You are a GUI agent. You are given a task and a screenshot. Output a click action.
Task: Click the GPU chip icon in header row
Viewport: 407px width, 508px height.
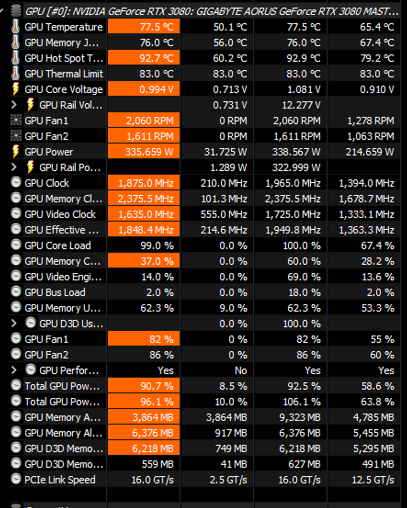15,11
